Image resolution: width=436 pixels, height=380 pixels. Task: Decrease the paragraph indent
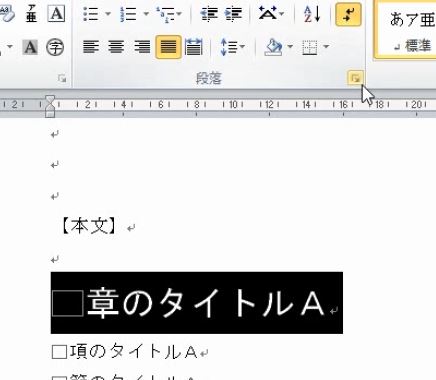point(209,14)
